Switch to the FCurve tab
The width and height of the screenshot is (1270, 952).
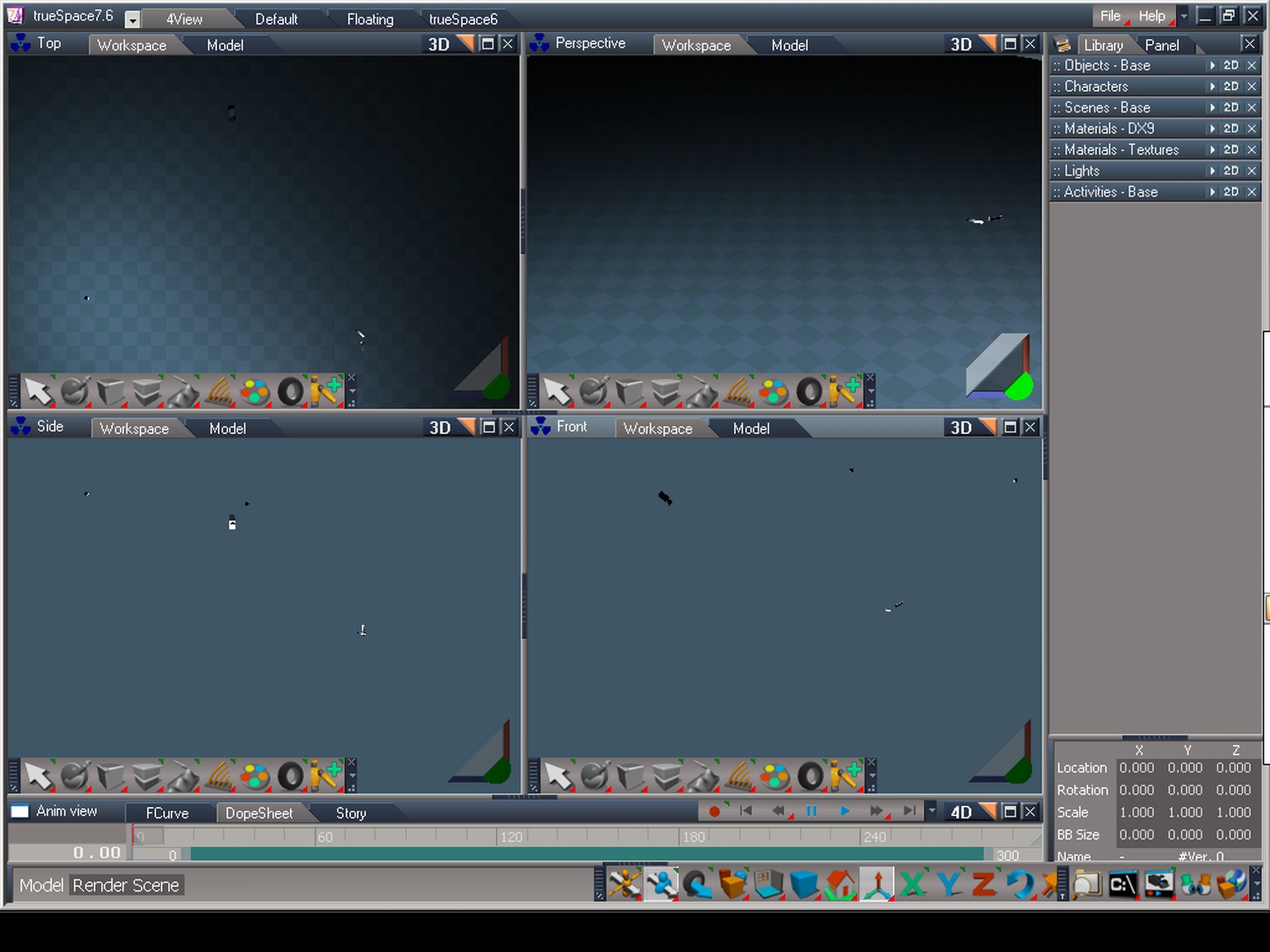tap(167, 813)
